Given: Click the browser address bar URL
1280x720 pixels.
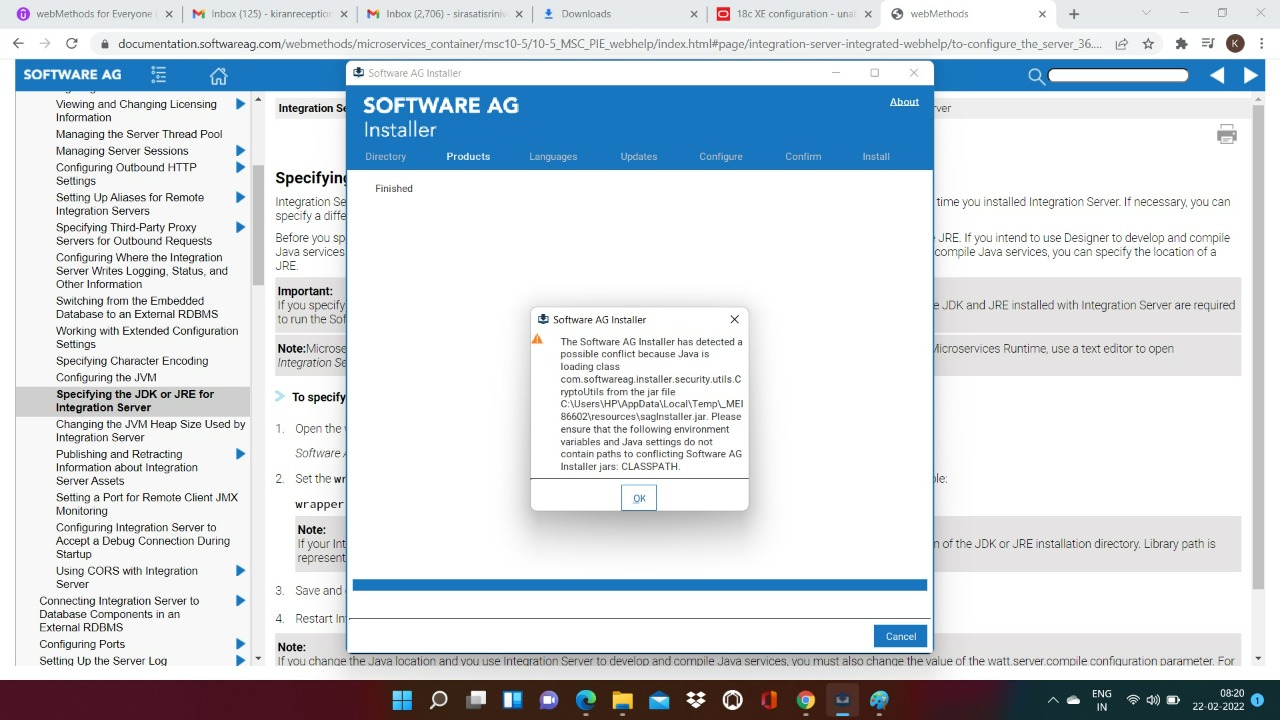Looking at the screenshot, I should 610,44.
